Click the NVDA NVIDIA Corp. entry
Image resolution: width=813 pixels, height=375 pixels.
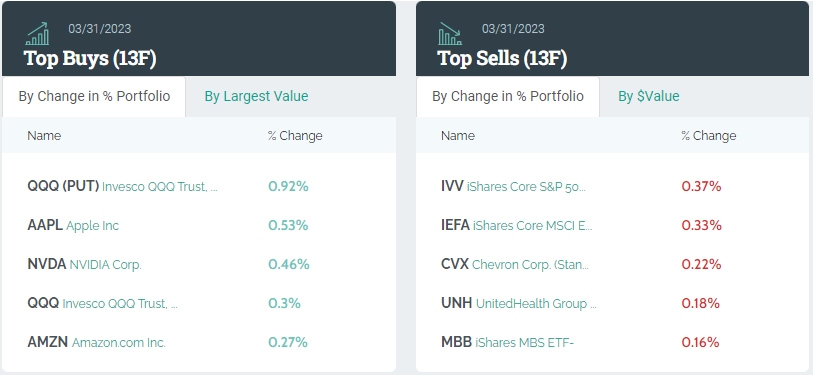pyautogui.click(x=84, y=265)
